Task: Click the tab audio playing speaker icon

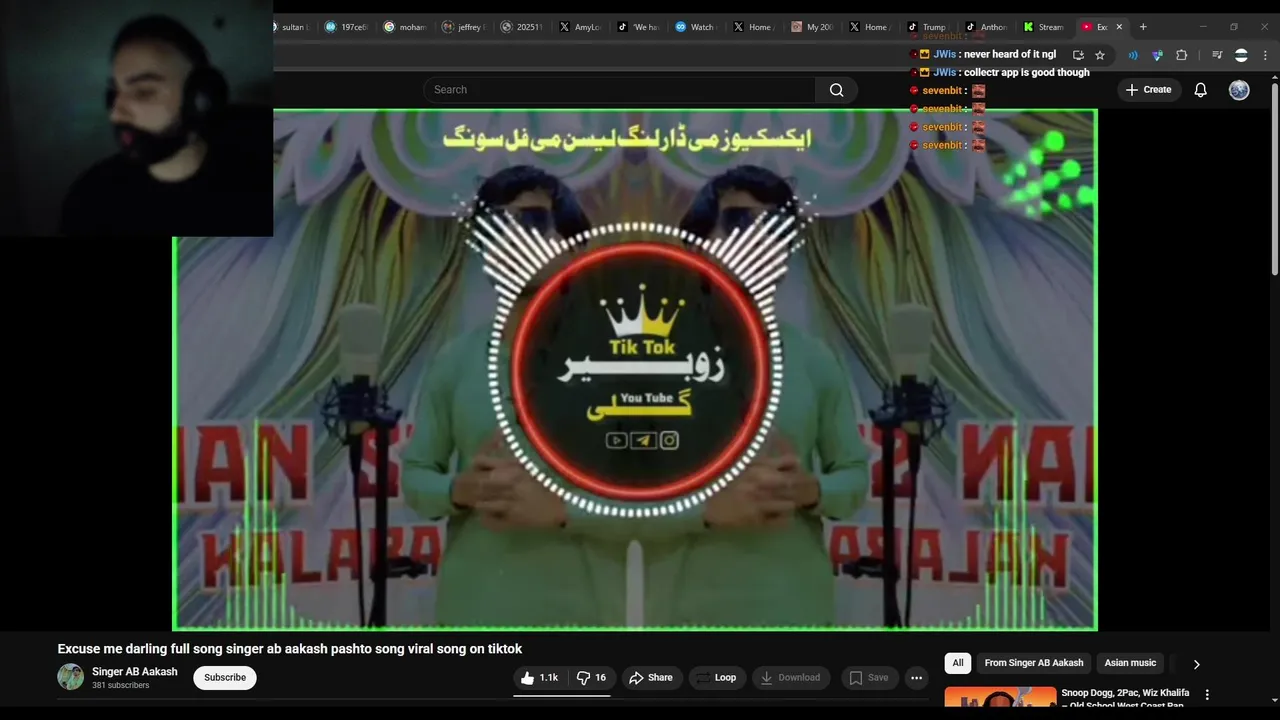Action: 1133,55
